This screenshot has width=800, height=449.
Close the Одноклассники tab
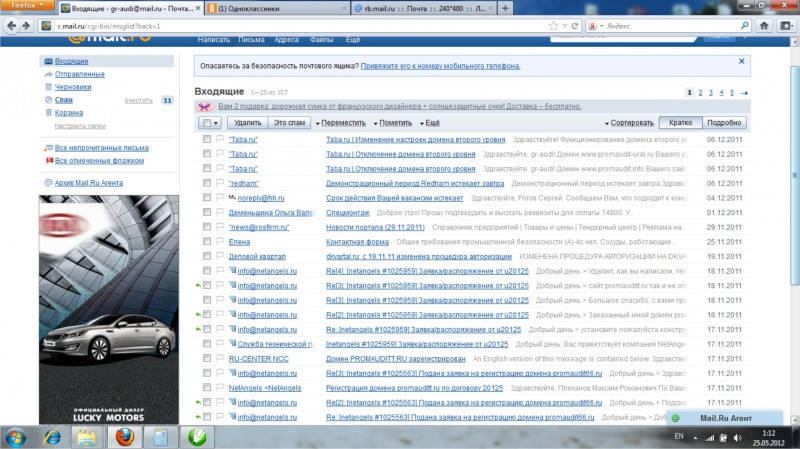coord(344,9)
